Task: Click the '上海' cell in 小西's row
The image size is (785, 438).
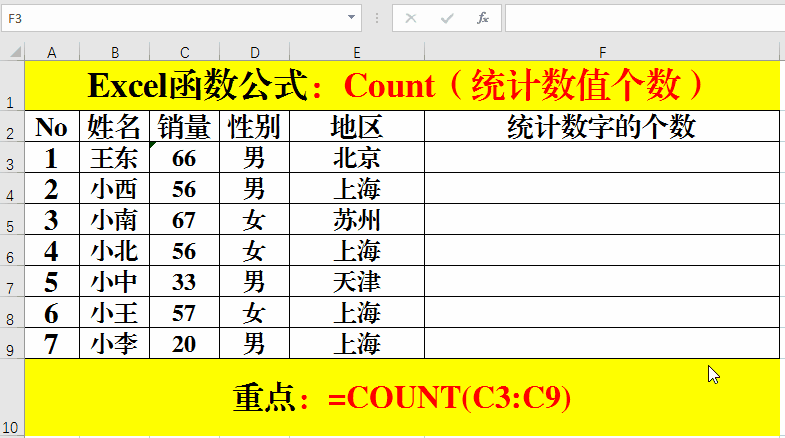Action: (357, 188)
